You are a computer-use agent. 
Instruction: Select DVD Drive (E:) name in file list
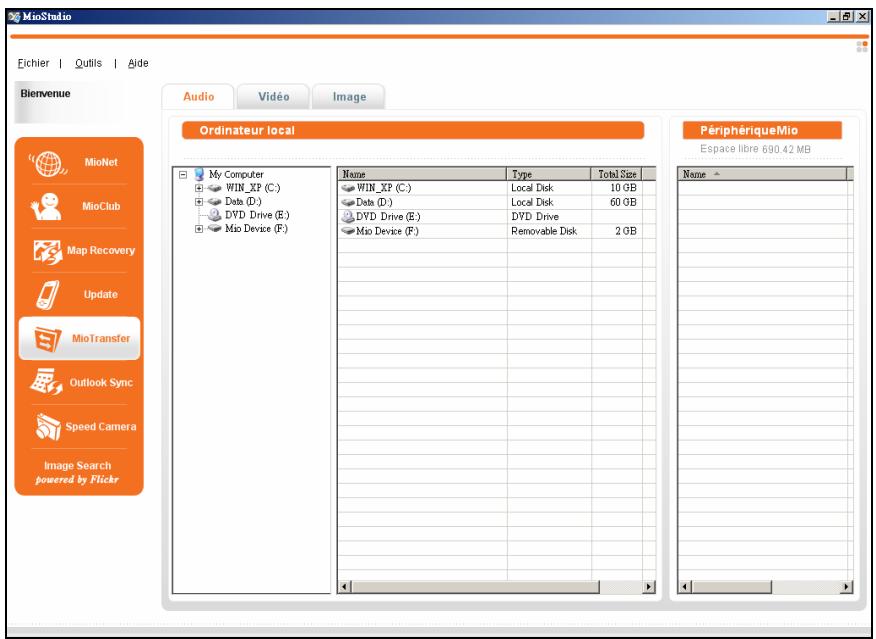click(388, 217)
